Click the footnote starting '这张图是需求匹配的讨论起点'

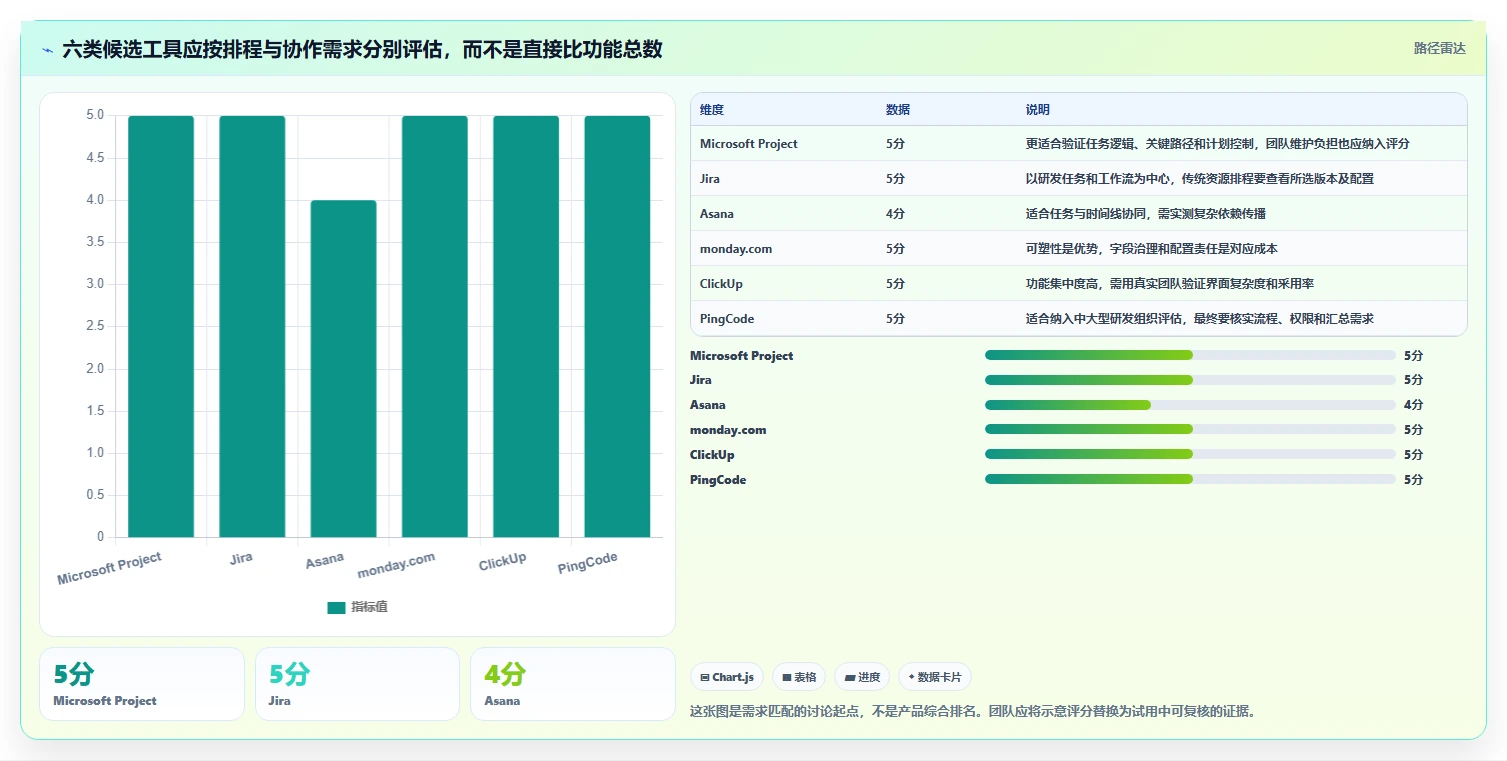(972, 712)
